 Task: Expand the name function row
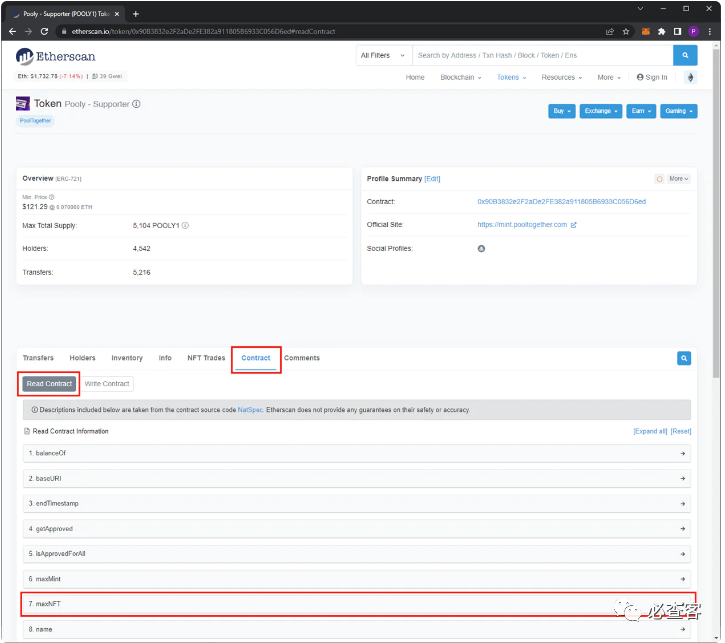point(356,629)
